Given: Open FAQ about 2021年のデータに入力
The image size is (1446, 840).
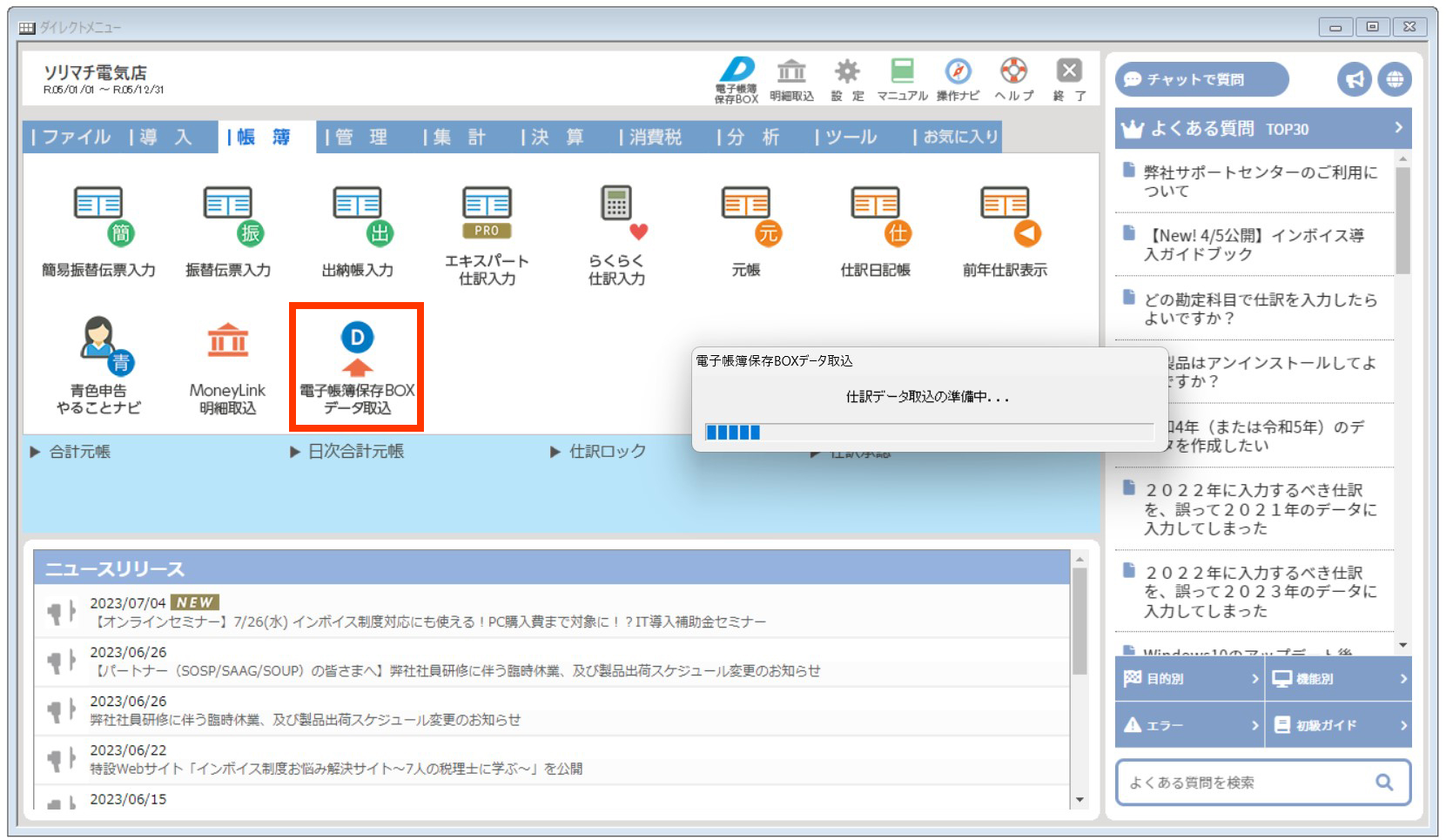Looking at the screenshot, I should pos(1254,509).
